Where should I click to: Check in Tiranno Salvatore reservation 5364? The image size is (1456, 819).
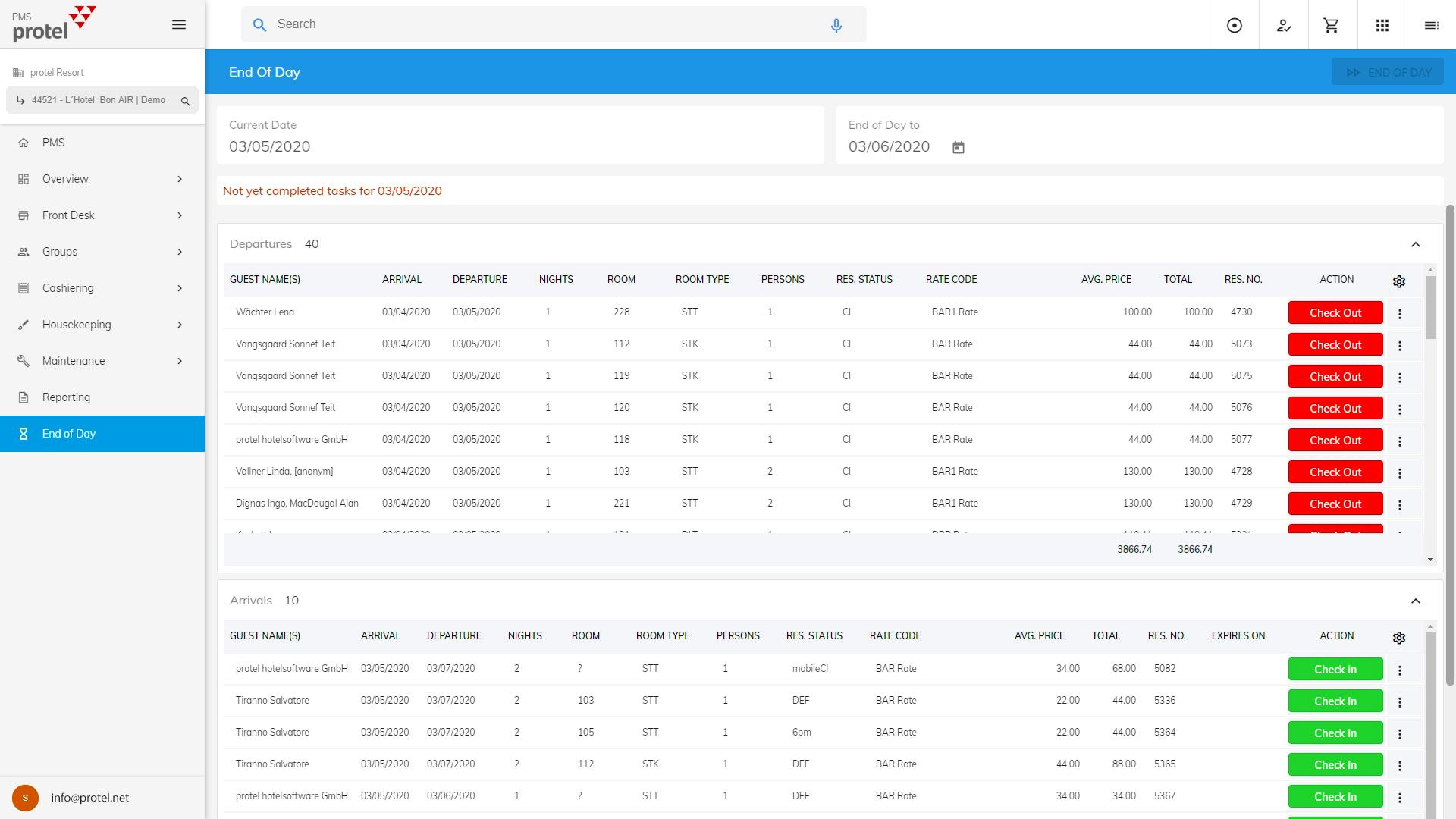[1335, 733]
